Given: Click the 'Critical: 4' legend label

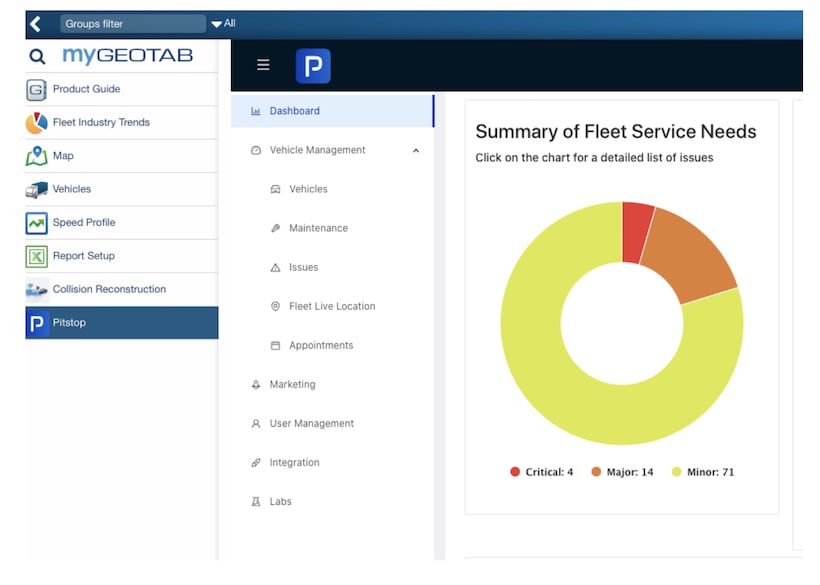Looking at the screenshot, I should 549,472.
